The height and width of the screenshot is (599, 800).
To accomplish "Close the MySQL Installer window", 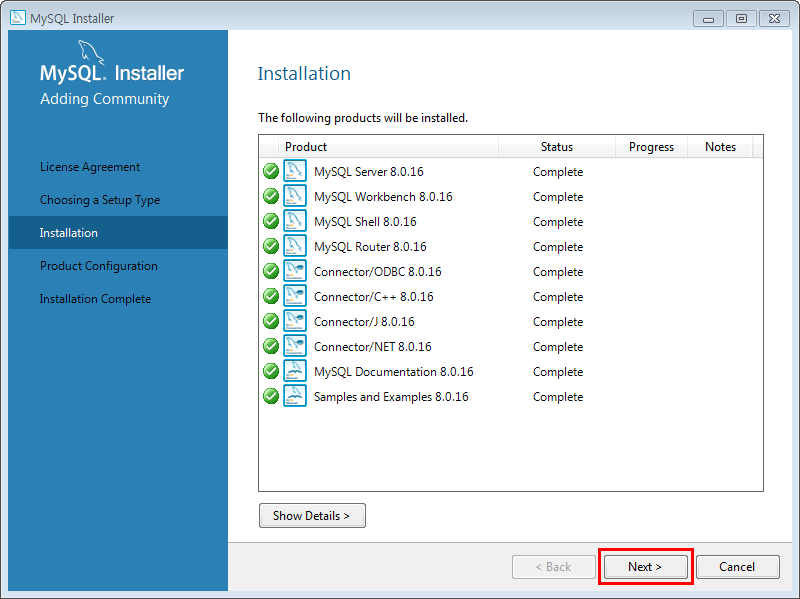I will coord(774,19).
